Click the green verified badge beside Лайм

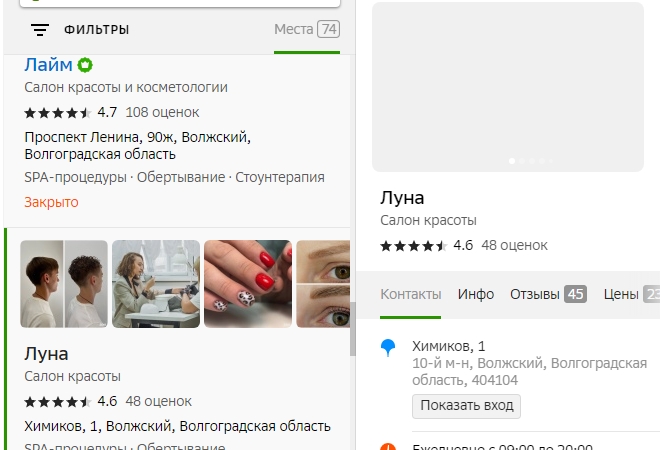click(86, 65)
